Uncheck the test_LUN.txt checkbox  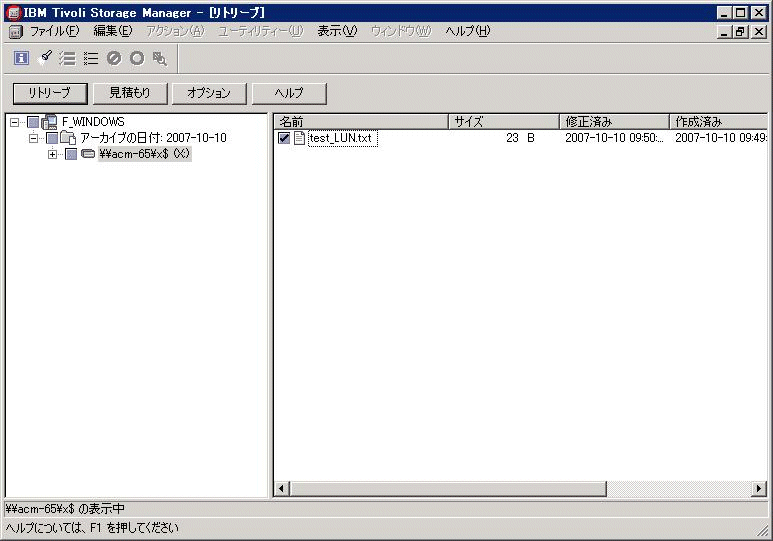tap(284, 138)
